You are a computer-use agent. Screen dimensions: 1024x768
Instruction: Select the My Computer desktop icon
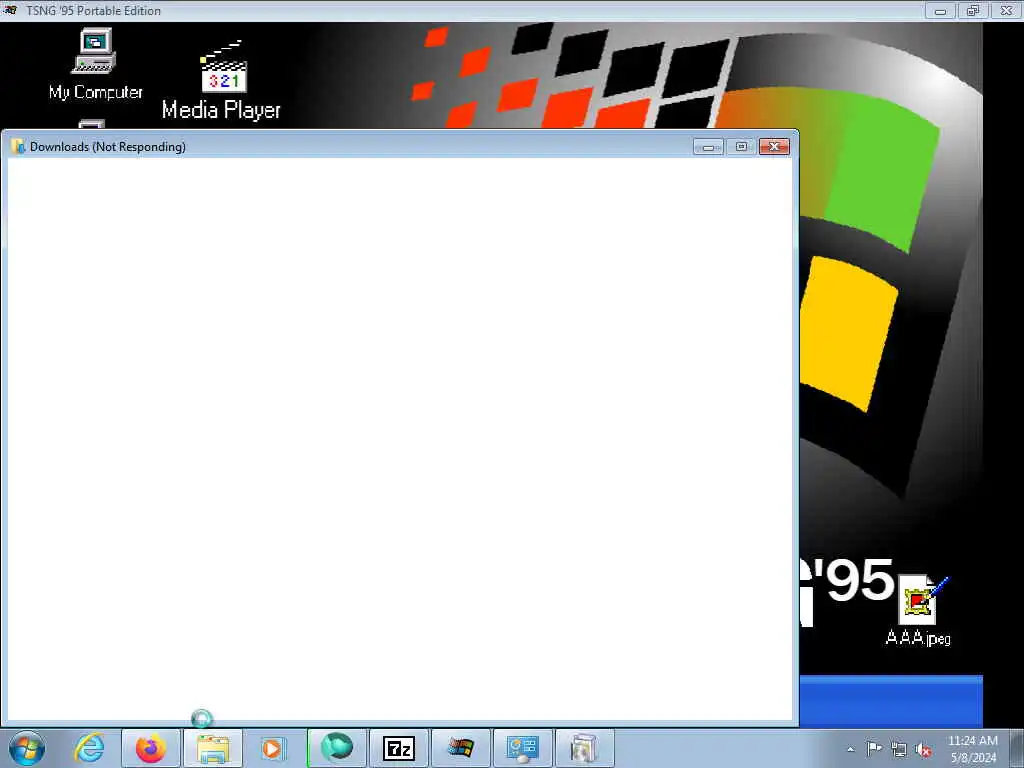click(x=95, y=64)
